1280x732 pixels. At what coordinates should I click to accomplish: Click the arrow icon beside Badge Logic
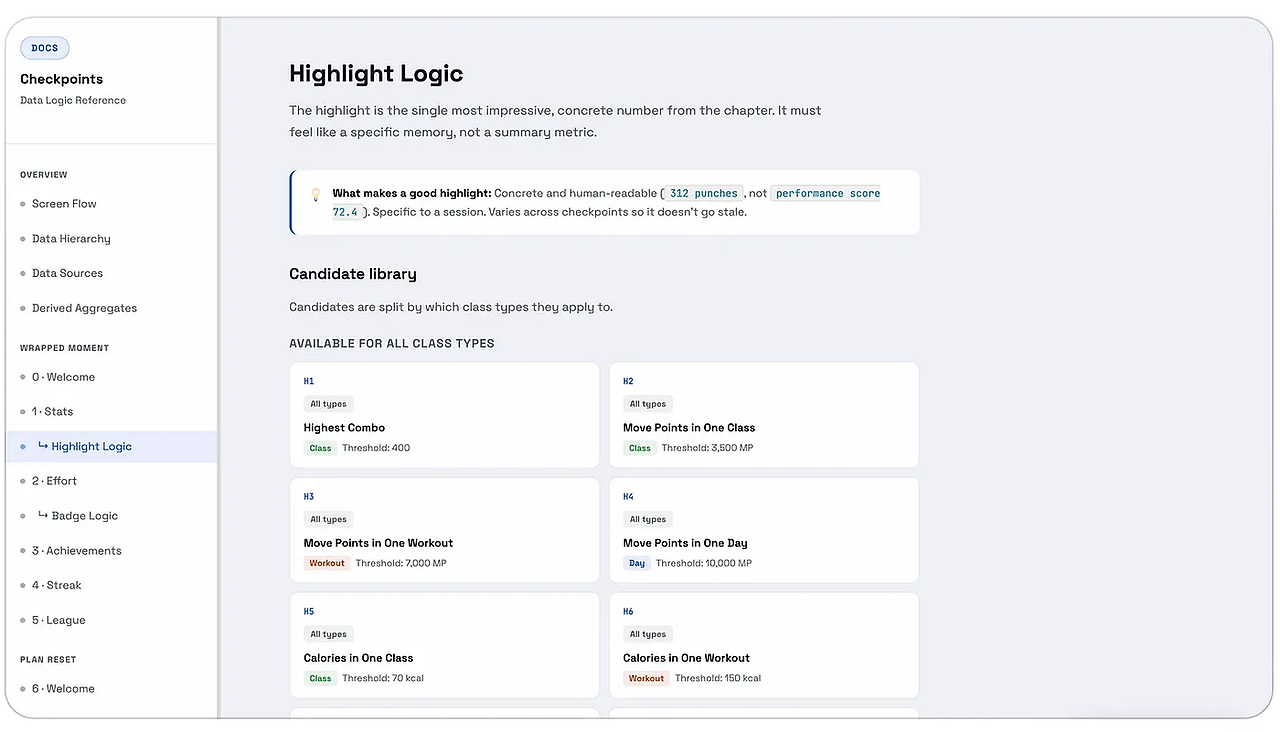click(x=43, y=516)
